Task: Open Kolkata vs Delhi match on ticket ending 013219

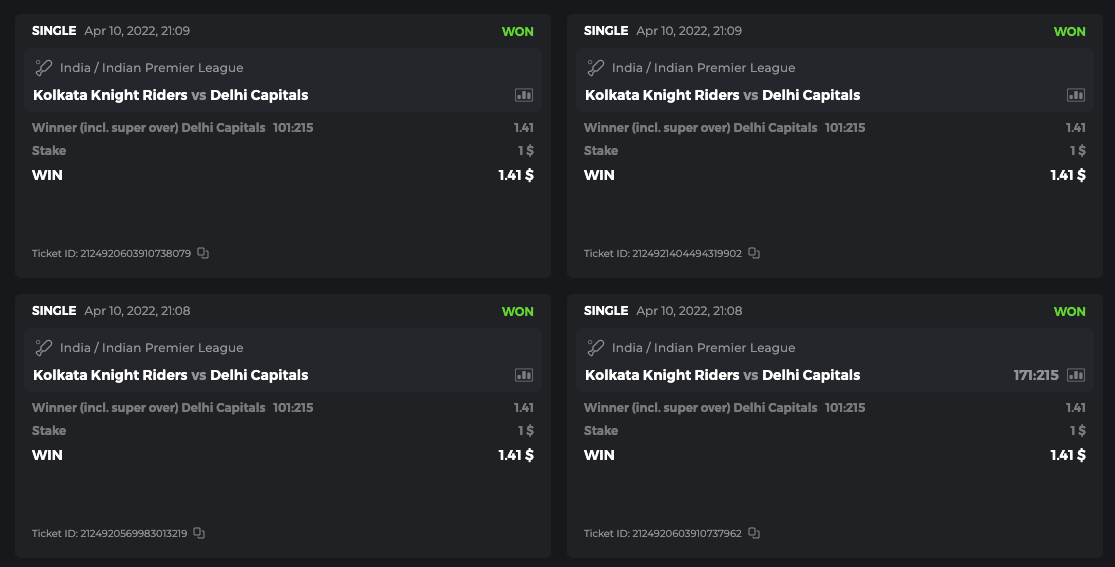Action: 170,375
